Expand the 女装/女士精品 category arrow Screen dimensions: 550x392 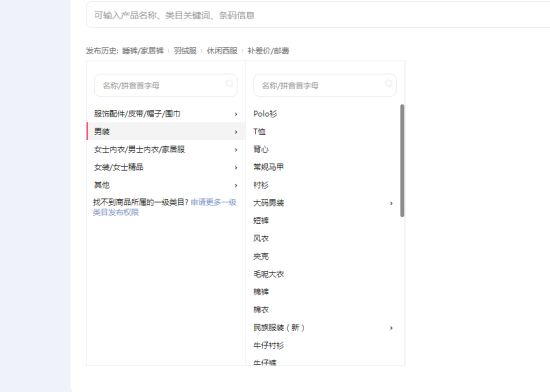pyautogui.click(x=236, y=168)
